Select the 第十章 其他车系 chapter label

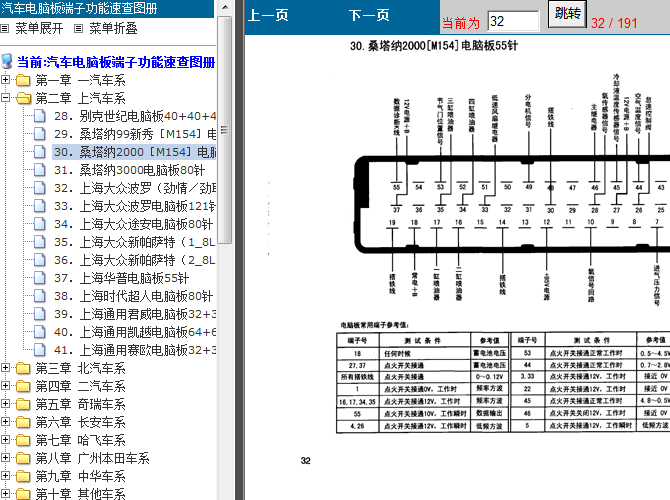[80, 494]
